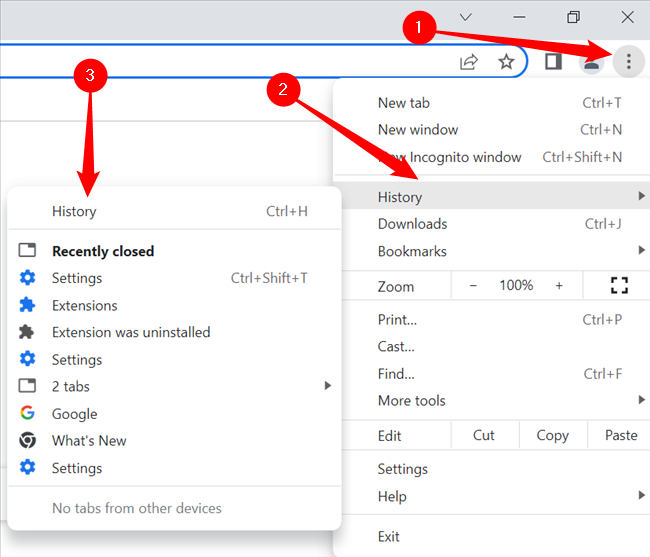This screenshot has width=650, height=557.
Task: Click gear icon of the last Settings entry
Action: pyautogui.click(x=27, y=467)
